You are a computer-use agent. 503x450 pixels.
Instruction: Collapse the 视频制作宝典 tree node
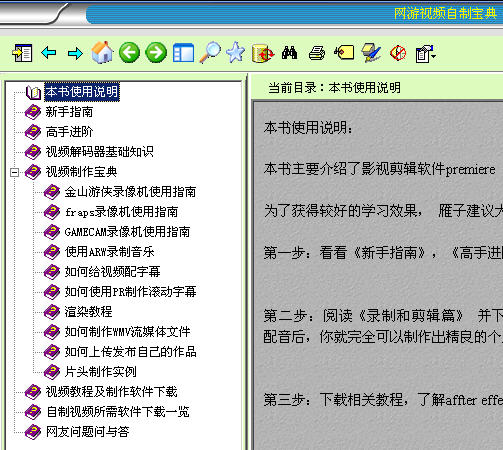tap(14, 172)
